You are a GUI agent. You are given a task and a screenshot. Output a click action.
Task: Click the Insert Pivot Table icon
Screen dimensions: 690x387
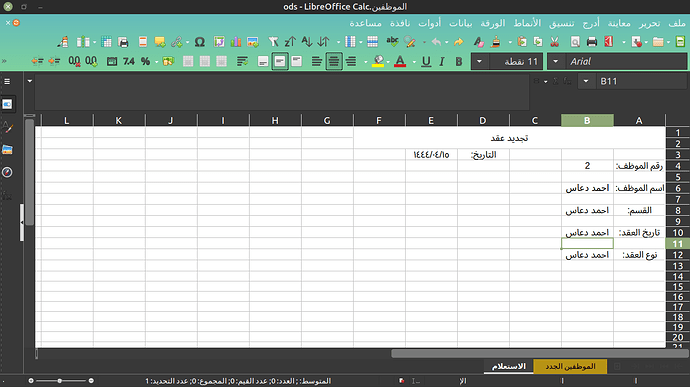219,42
